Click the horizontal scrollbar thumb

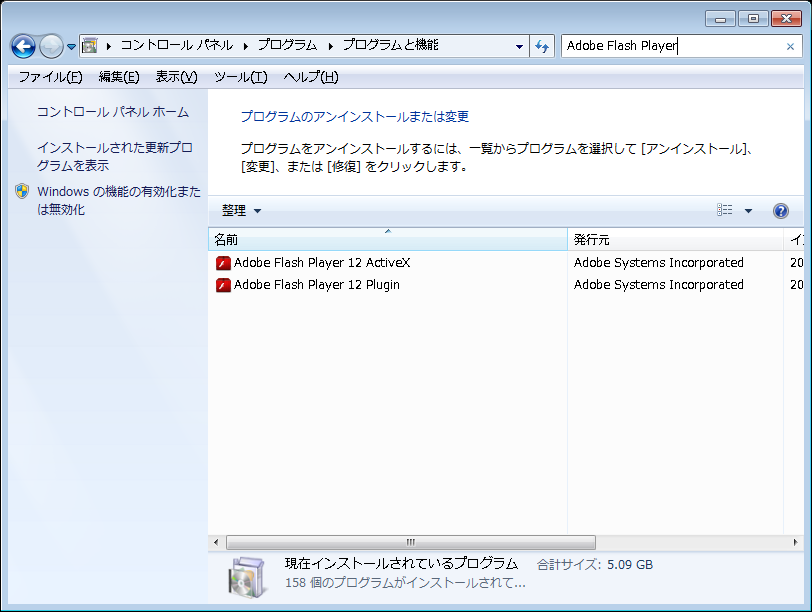[x=411, y=543]
